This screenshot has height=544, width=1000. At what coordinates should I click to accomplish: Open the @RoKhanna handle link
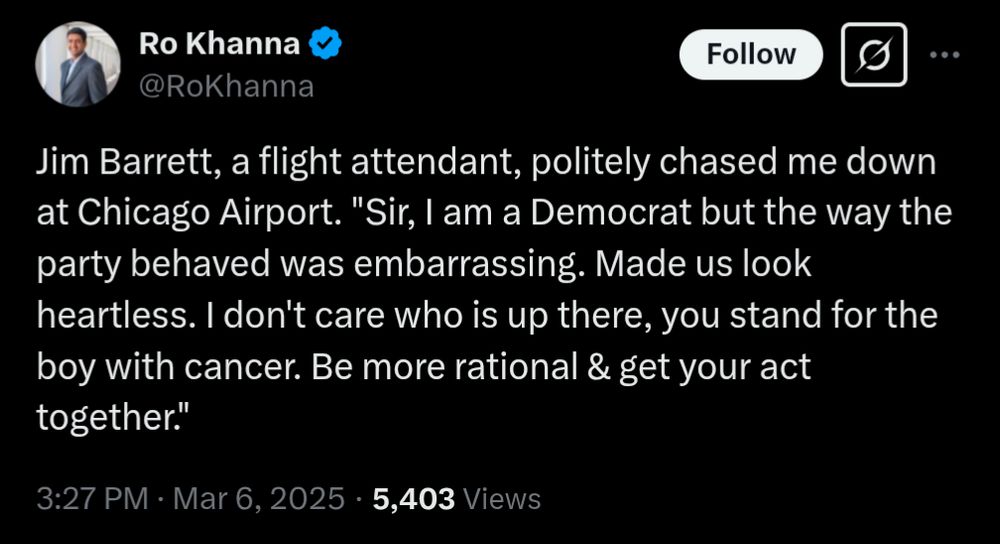coord(226,87)
